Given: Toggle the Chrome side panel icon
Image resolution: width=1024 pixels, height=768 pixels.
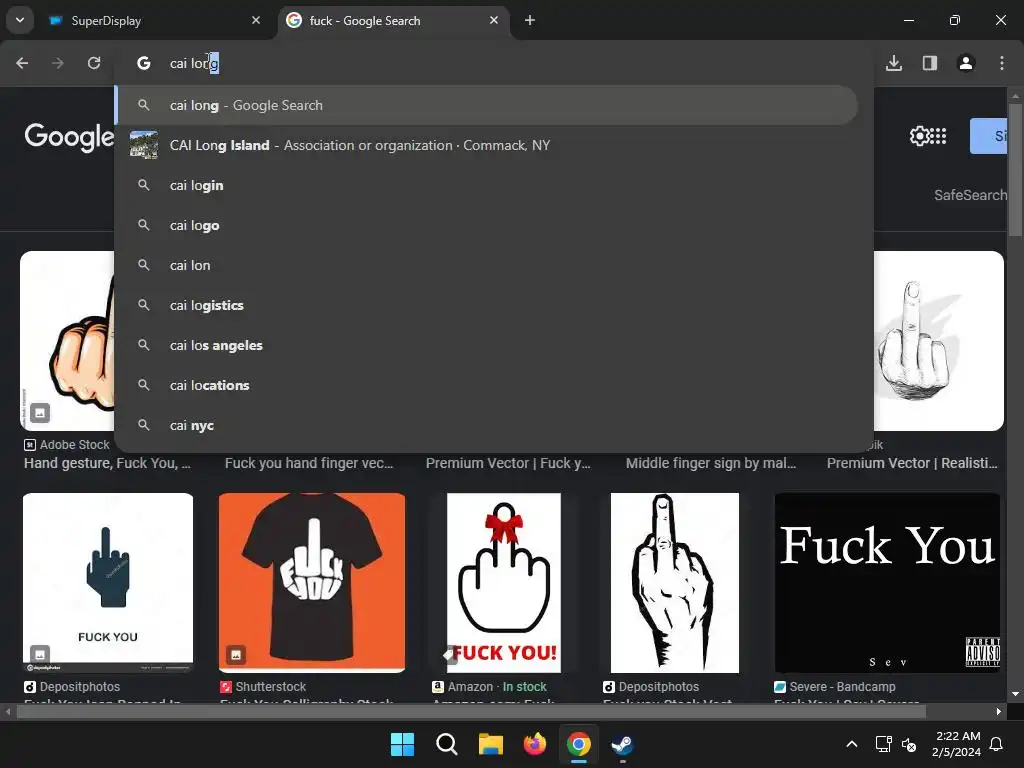Looking at the screenshot, I should click(x=930, y=63).
